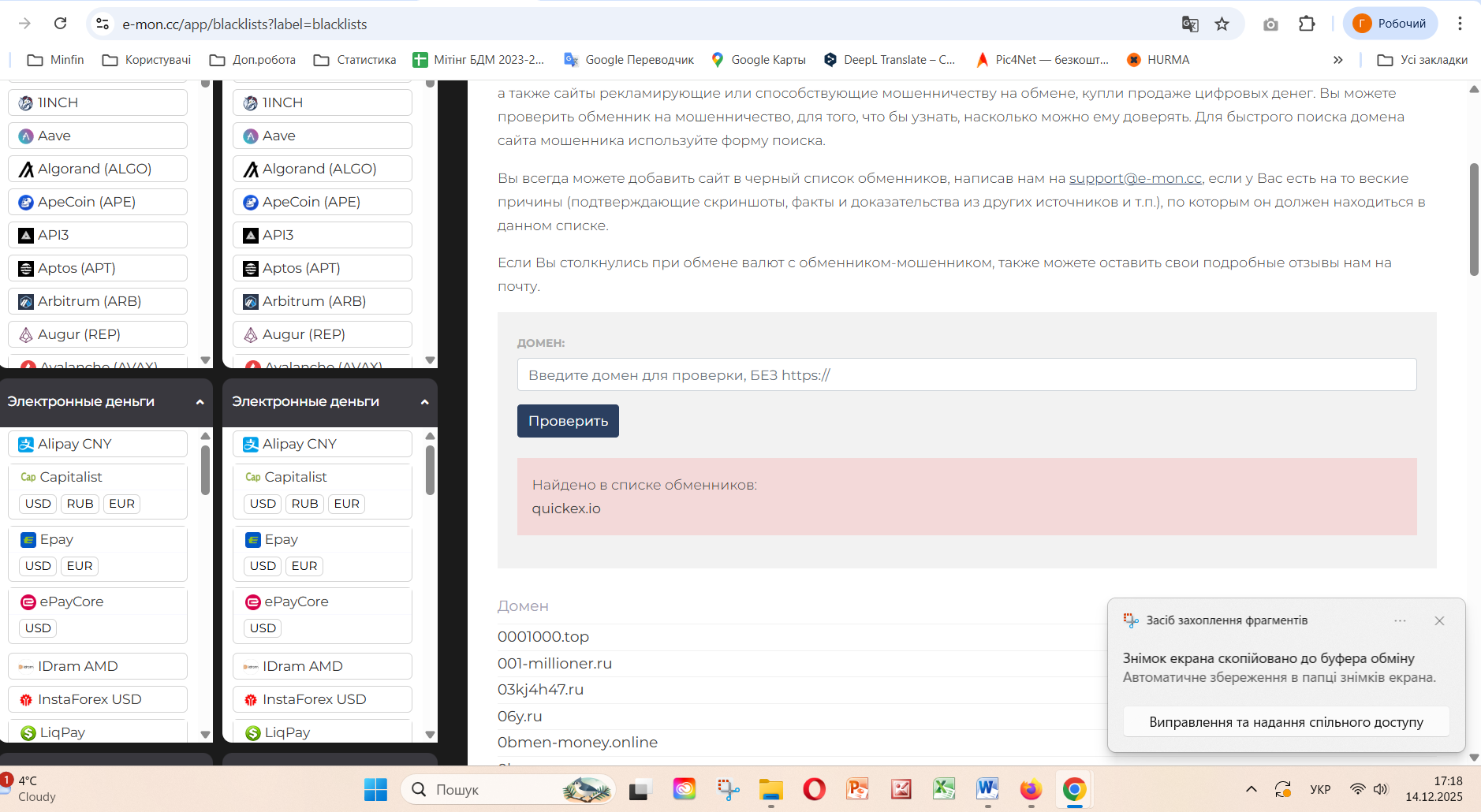Select quickex.io result text
Screen dimensions: 1481x812
pyautogui.click(x=566, y=508)
